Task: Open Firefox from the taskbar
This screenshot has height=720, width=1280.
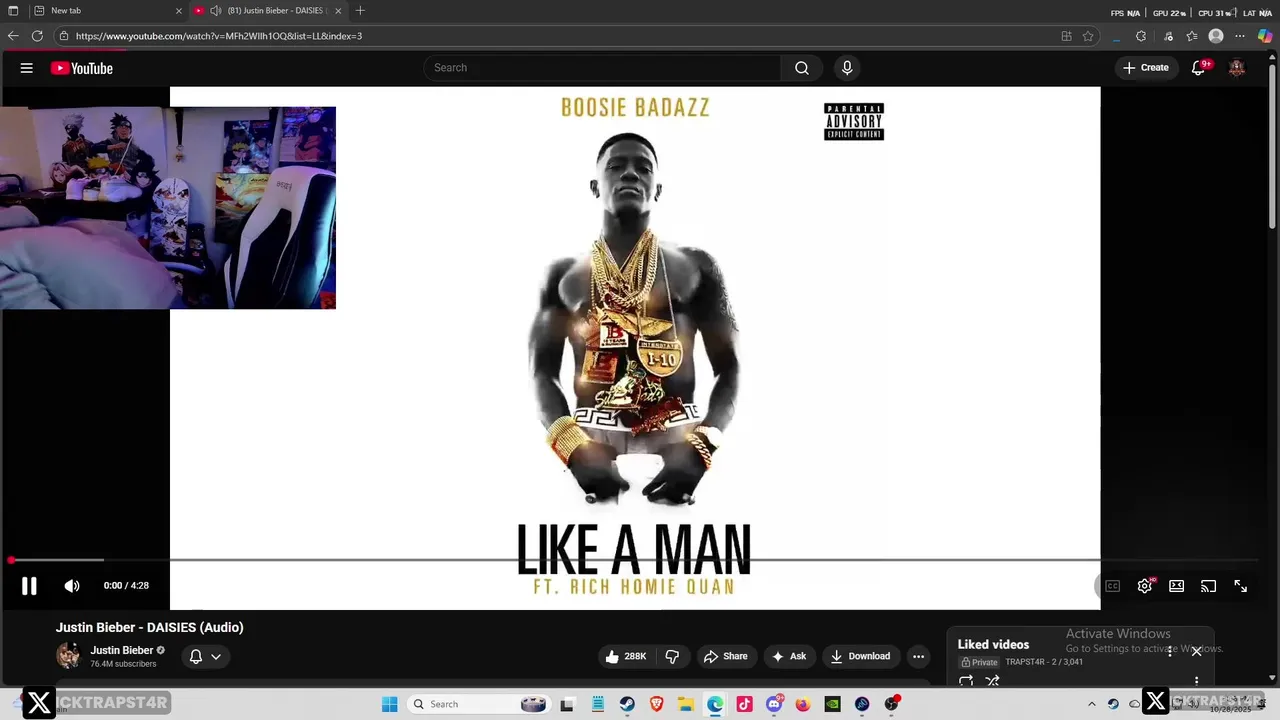Action: click(x=803, y=704)
